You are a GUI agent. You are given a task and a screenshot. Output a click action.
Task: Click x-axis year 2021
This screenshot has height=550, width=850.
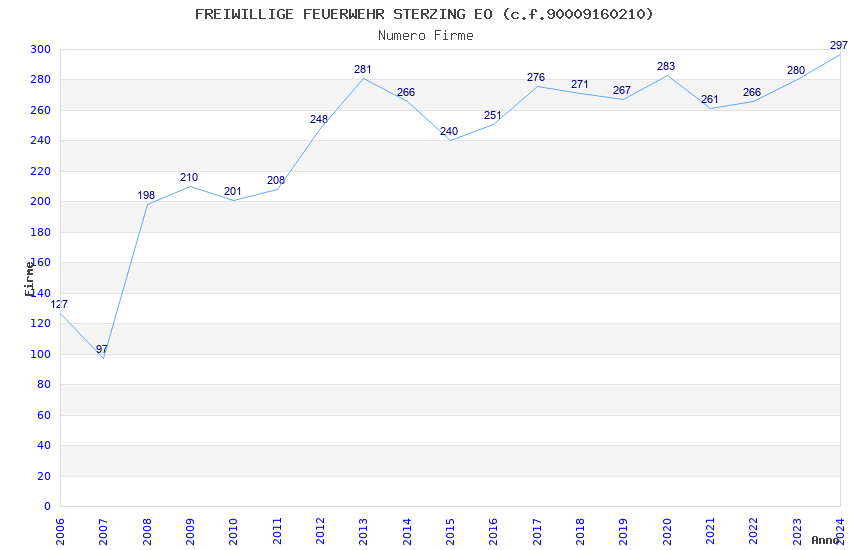(x=711, y=532)
